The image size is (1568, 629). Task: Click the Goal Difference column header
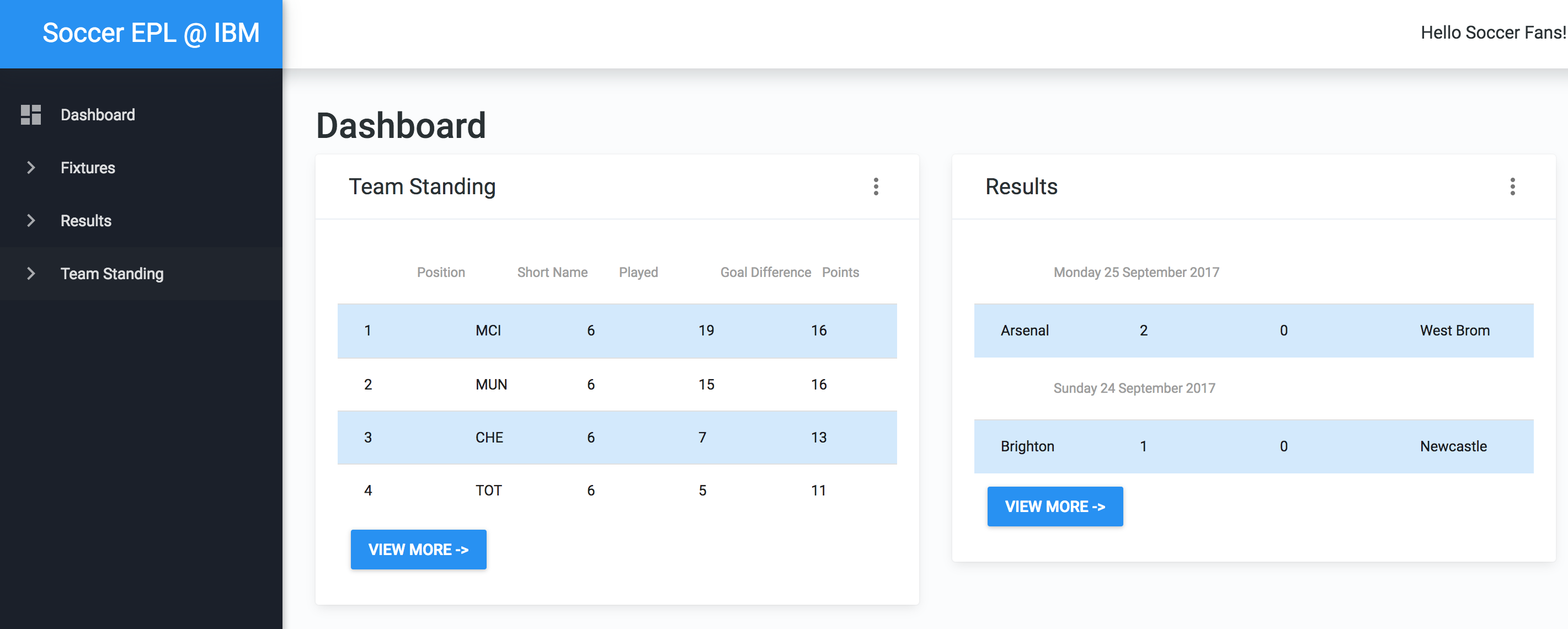[765, 272]
